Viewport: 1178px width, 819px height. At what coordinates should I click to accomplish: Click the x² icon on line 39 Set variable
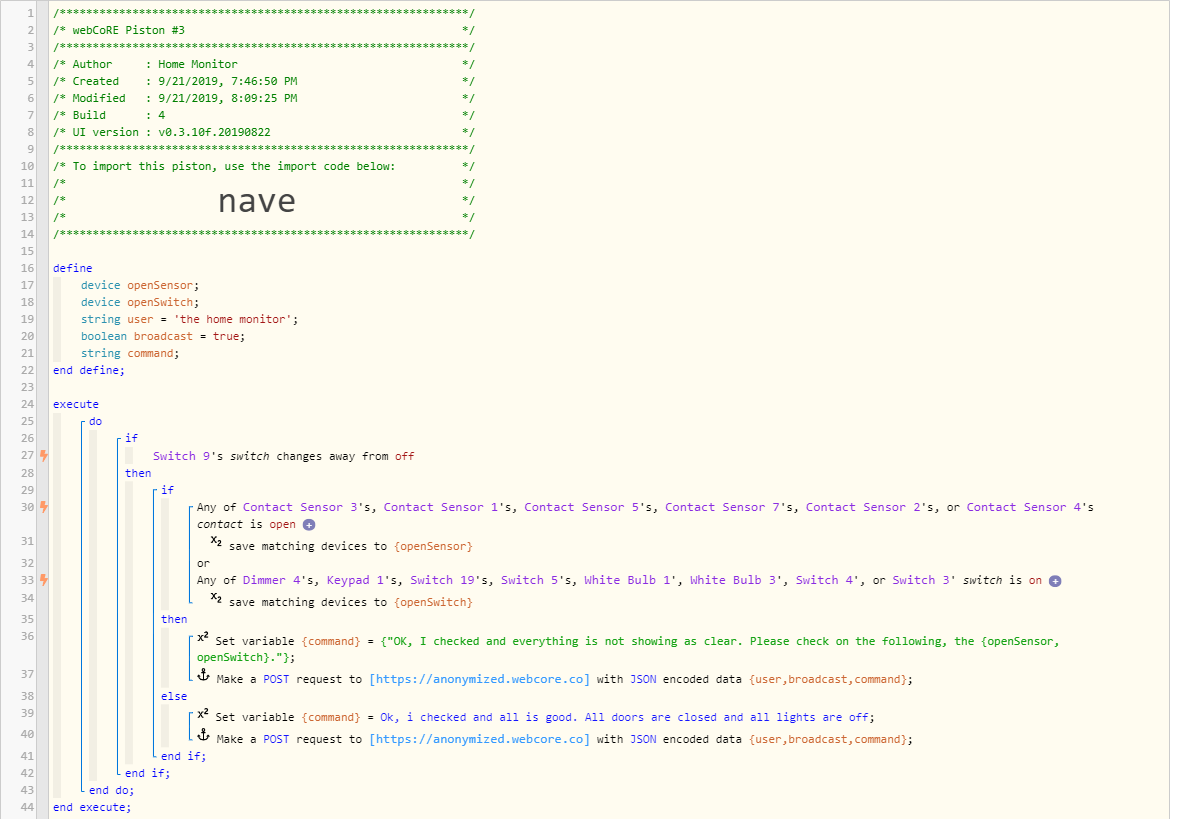203,714
